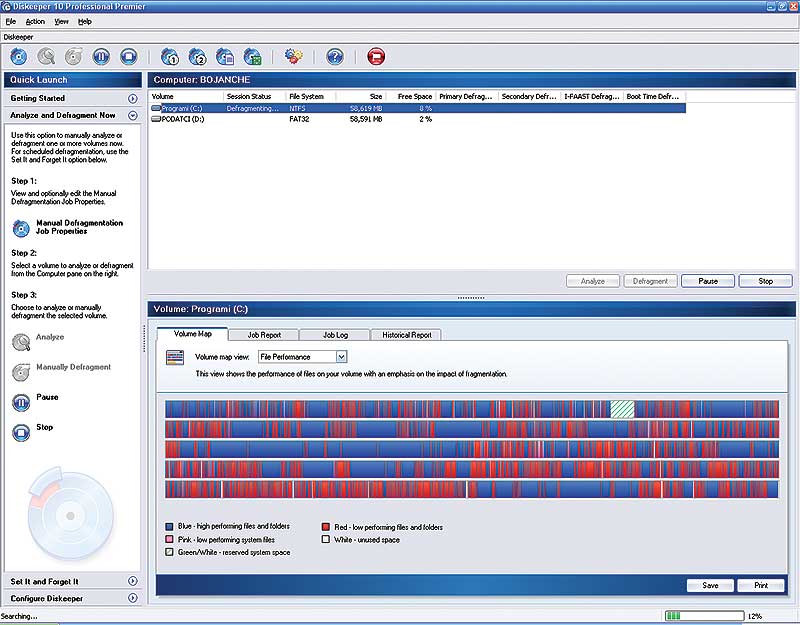Click the Stop button below volume list

coord(765,281)
